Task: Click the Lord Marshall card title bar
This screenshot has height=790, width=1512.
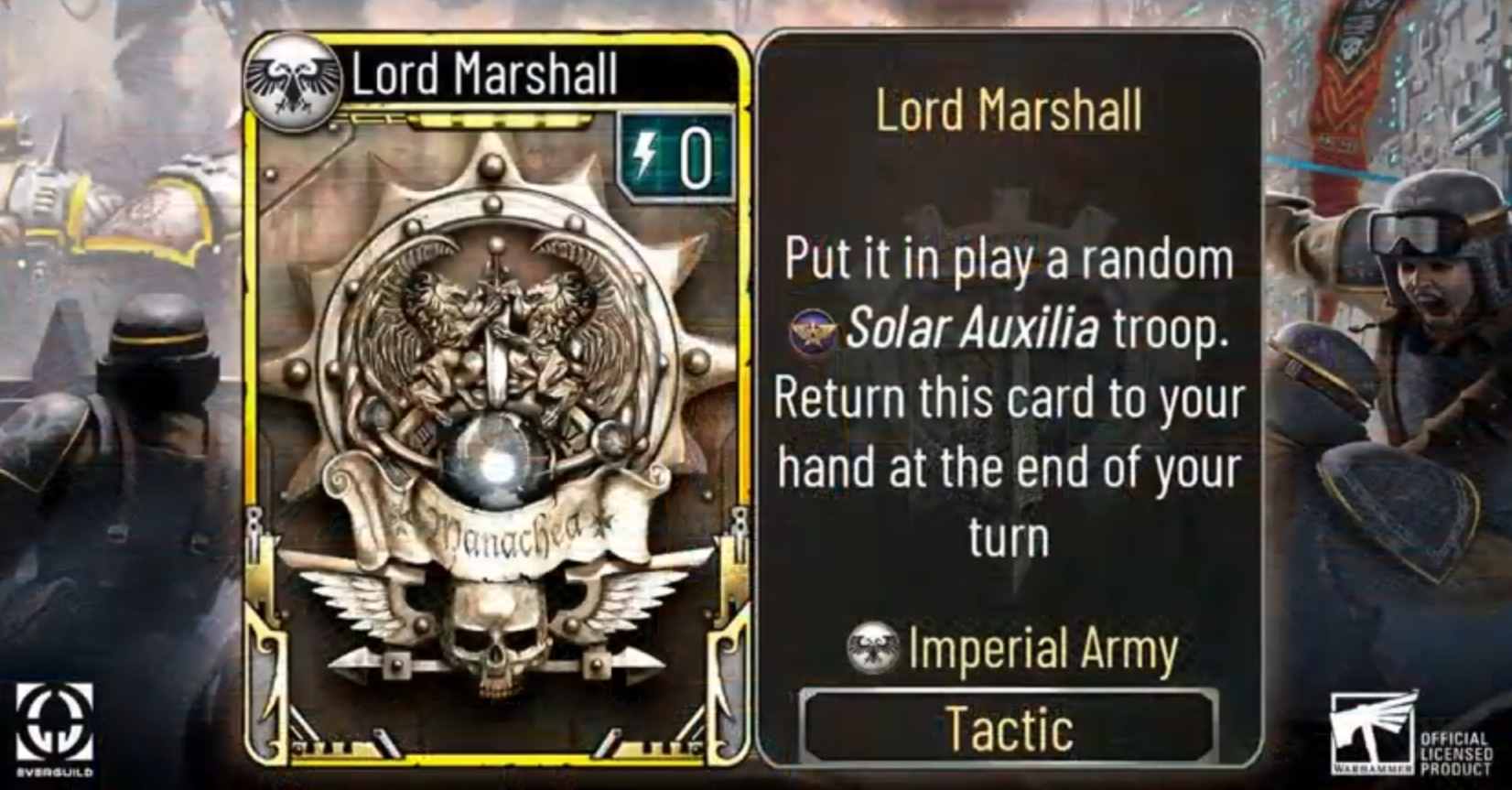Action: (x=494, y=73)
